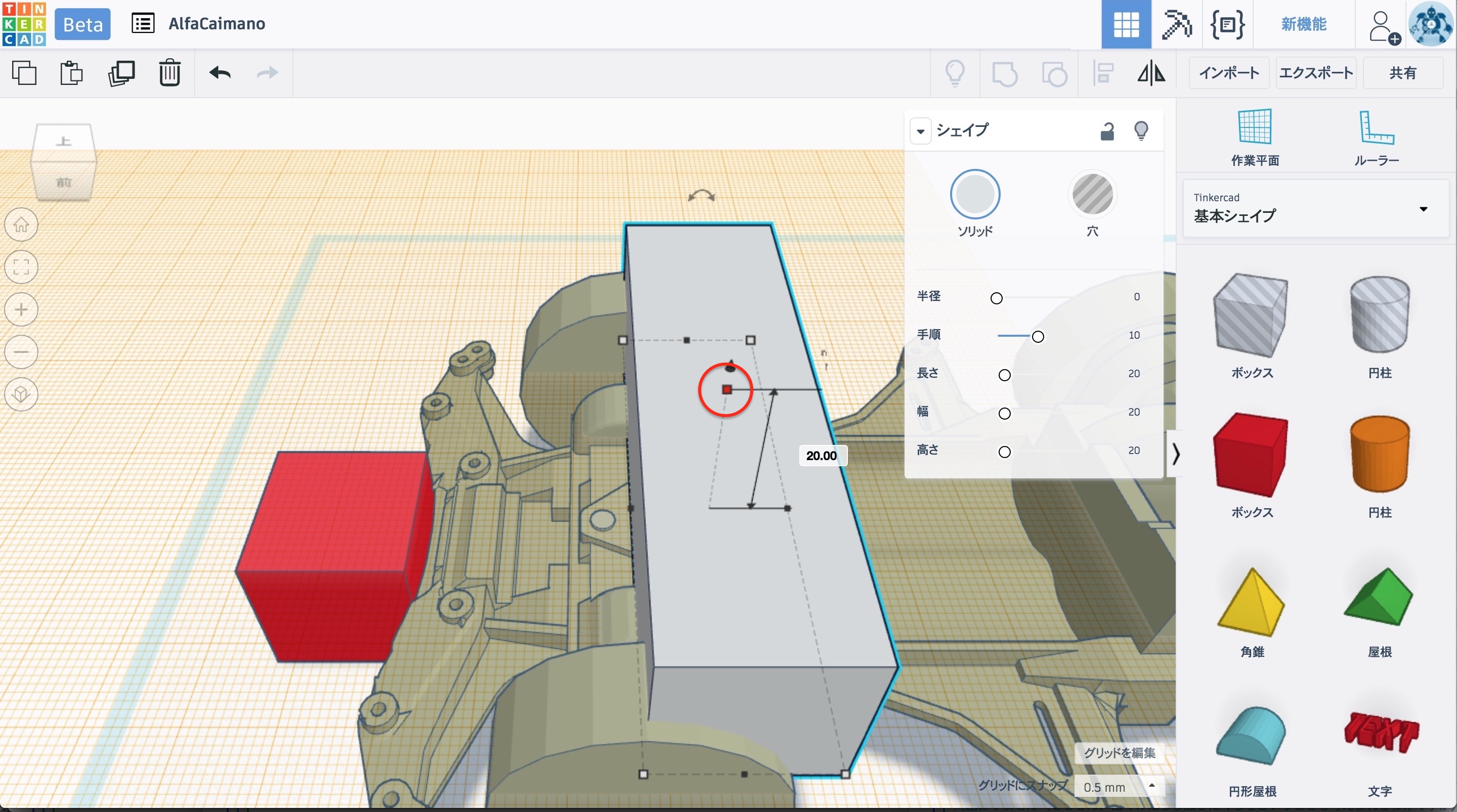1457x812 pixels.
Task: Switch to orthographic view cube icon
Action: coord(21,394)
